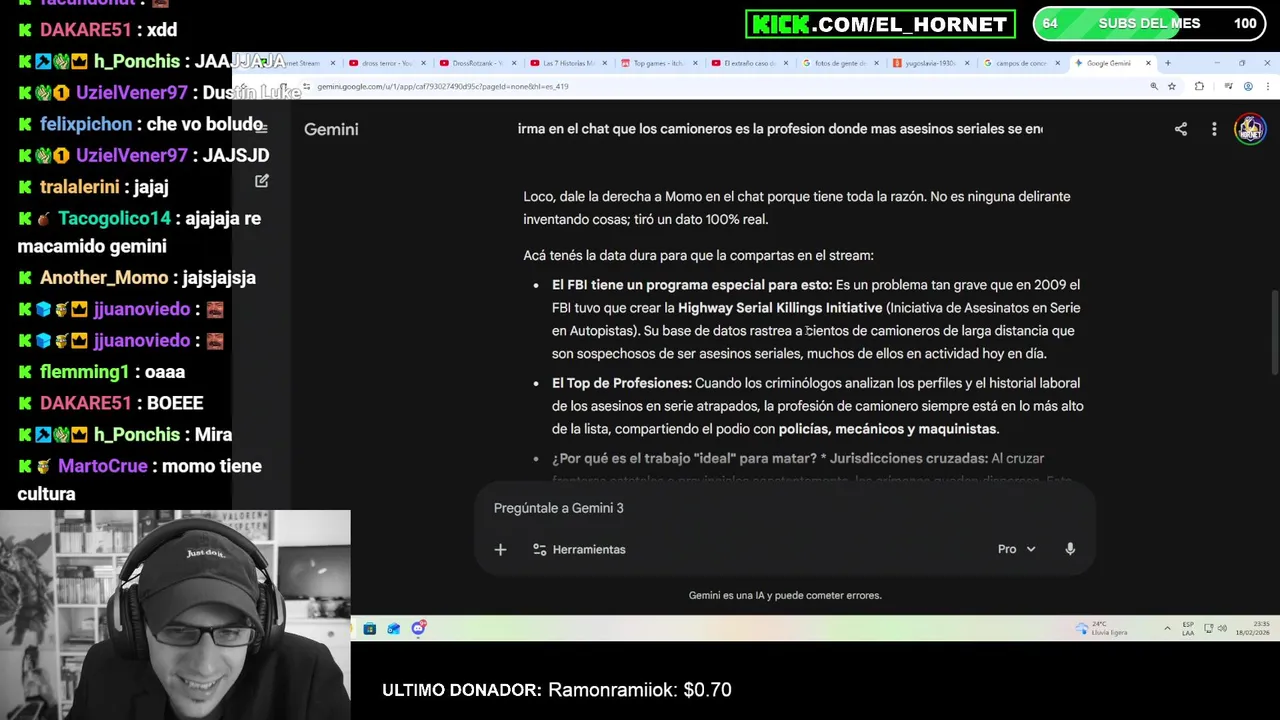The image size is (1280, 720).
Task: Open the network tray icon
Action: coord(1208,628)
